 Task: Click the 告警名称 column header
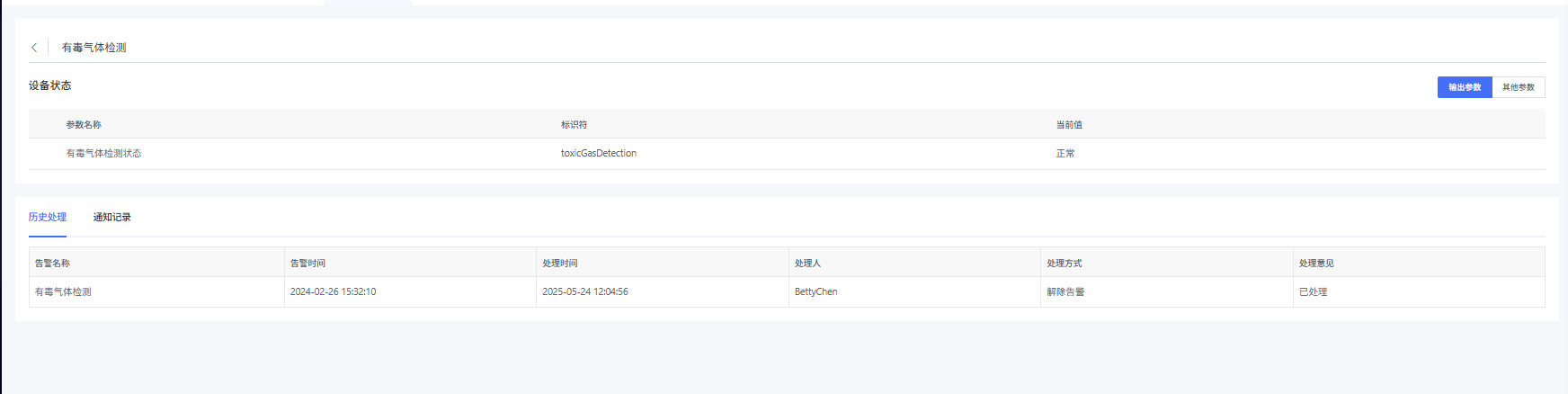pyautogui.click(x=52, y=264)
